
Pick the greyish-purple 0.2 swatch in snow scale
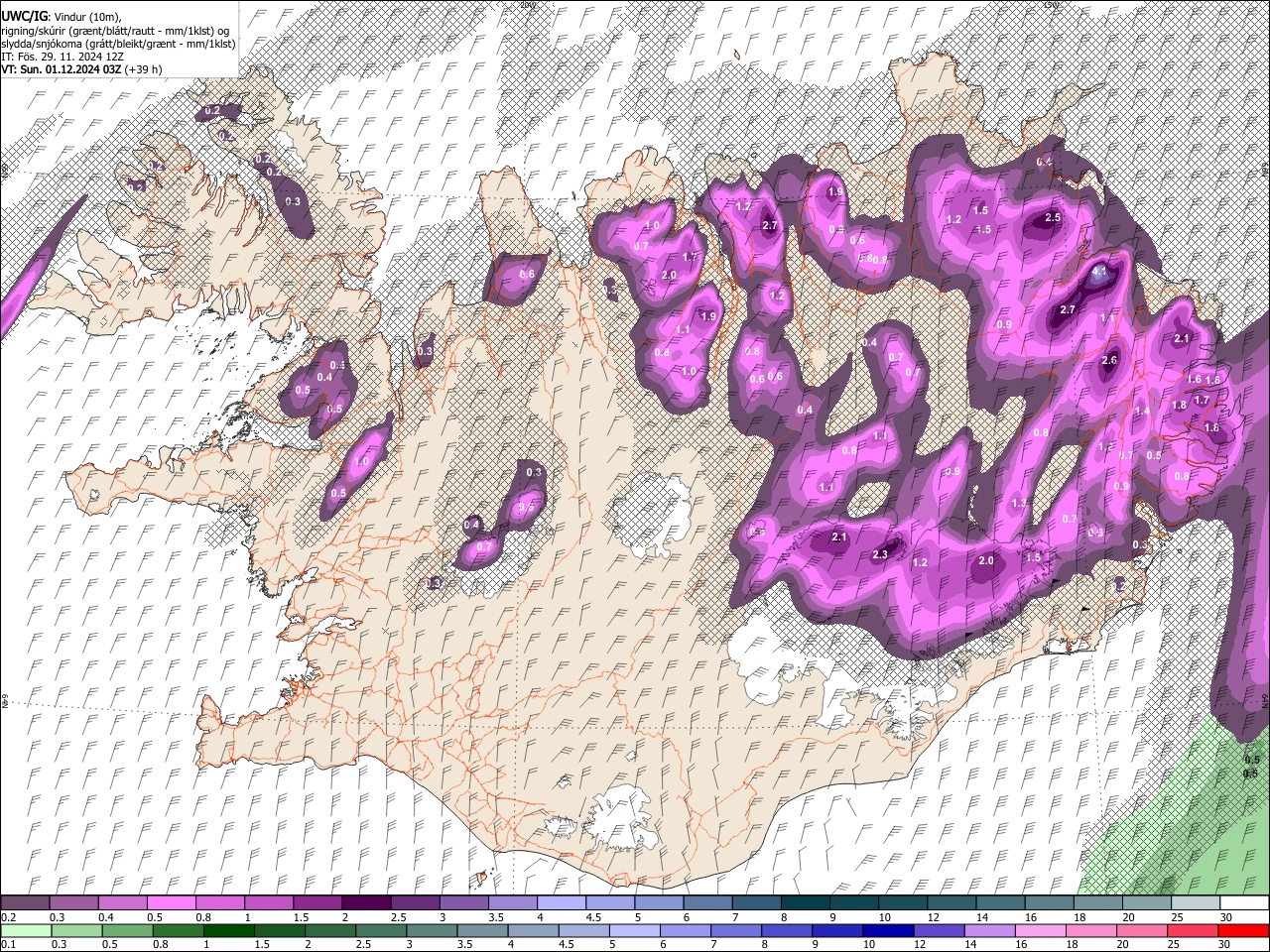25,902
